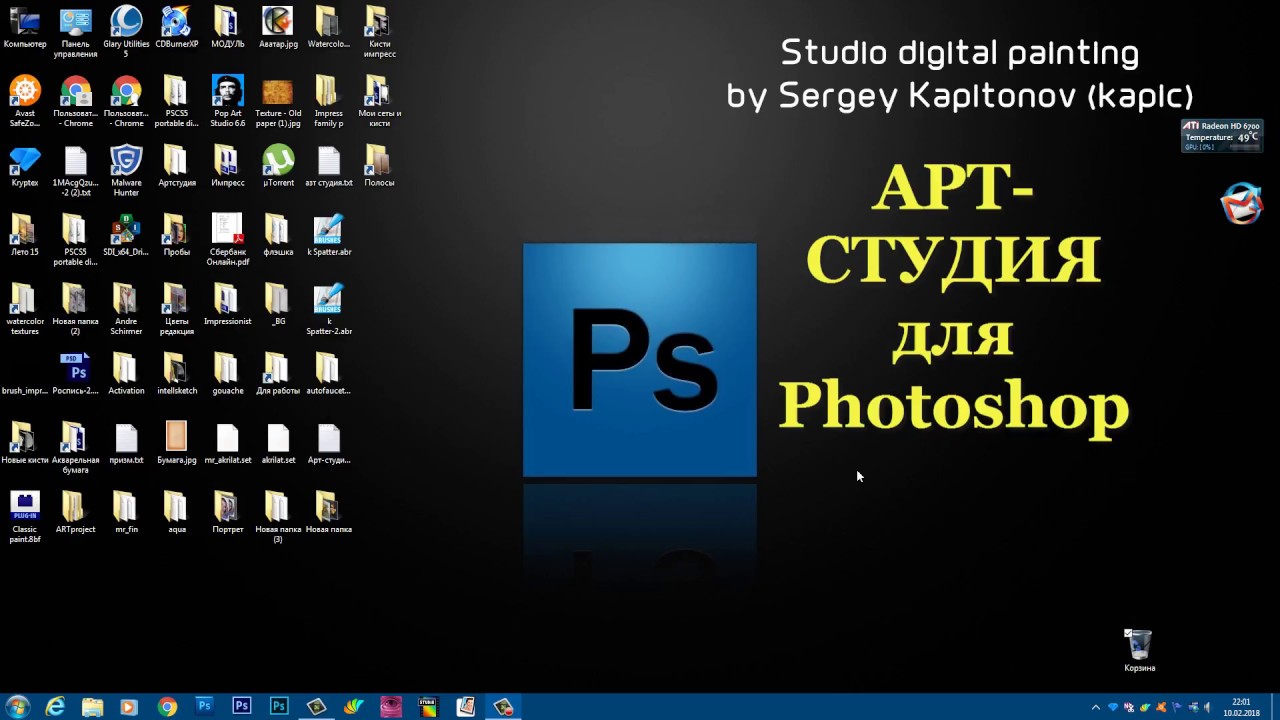Select the Полосы folder shortcut
Image resolution: width=1280 pixels, height=720 pixels.
click(x=379, y=166)
